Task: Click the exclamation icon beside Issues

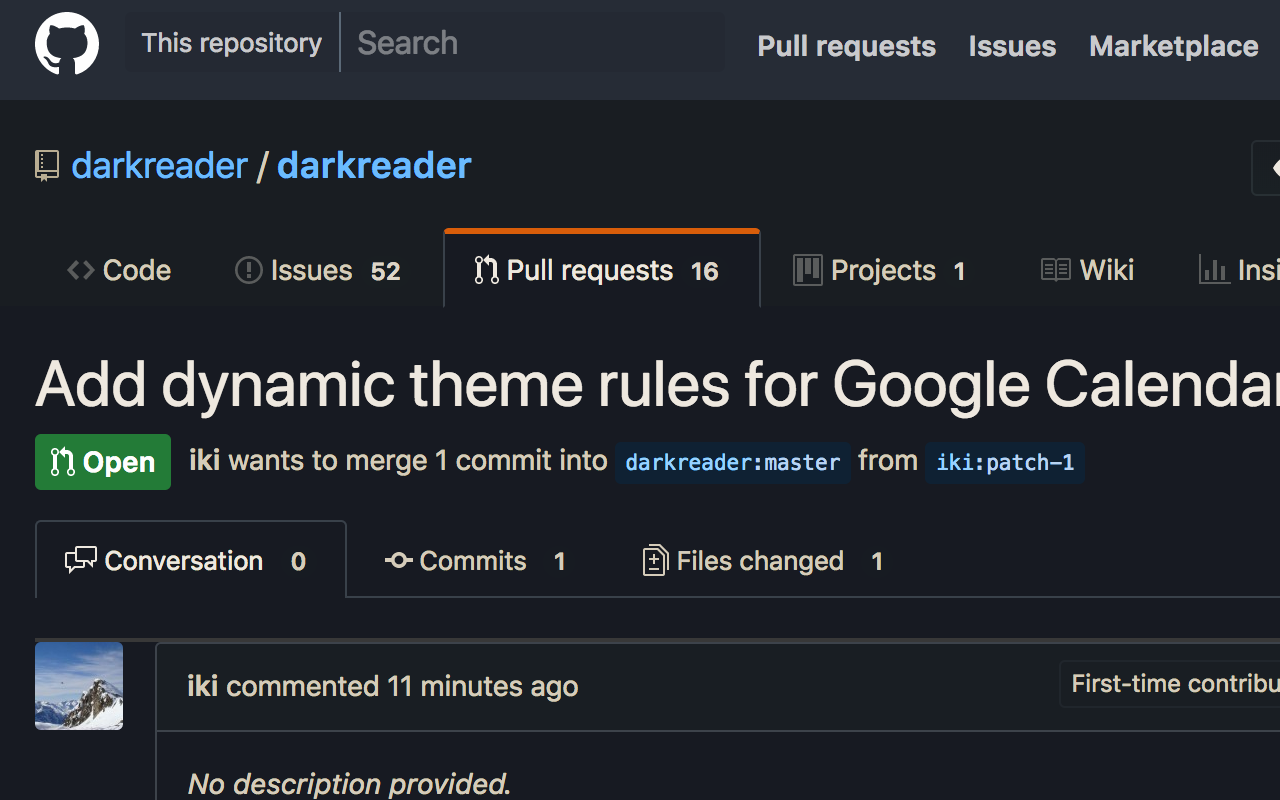Action: tap(247, 270)
